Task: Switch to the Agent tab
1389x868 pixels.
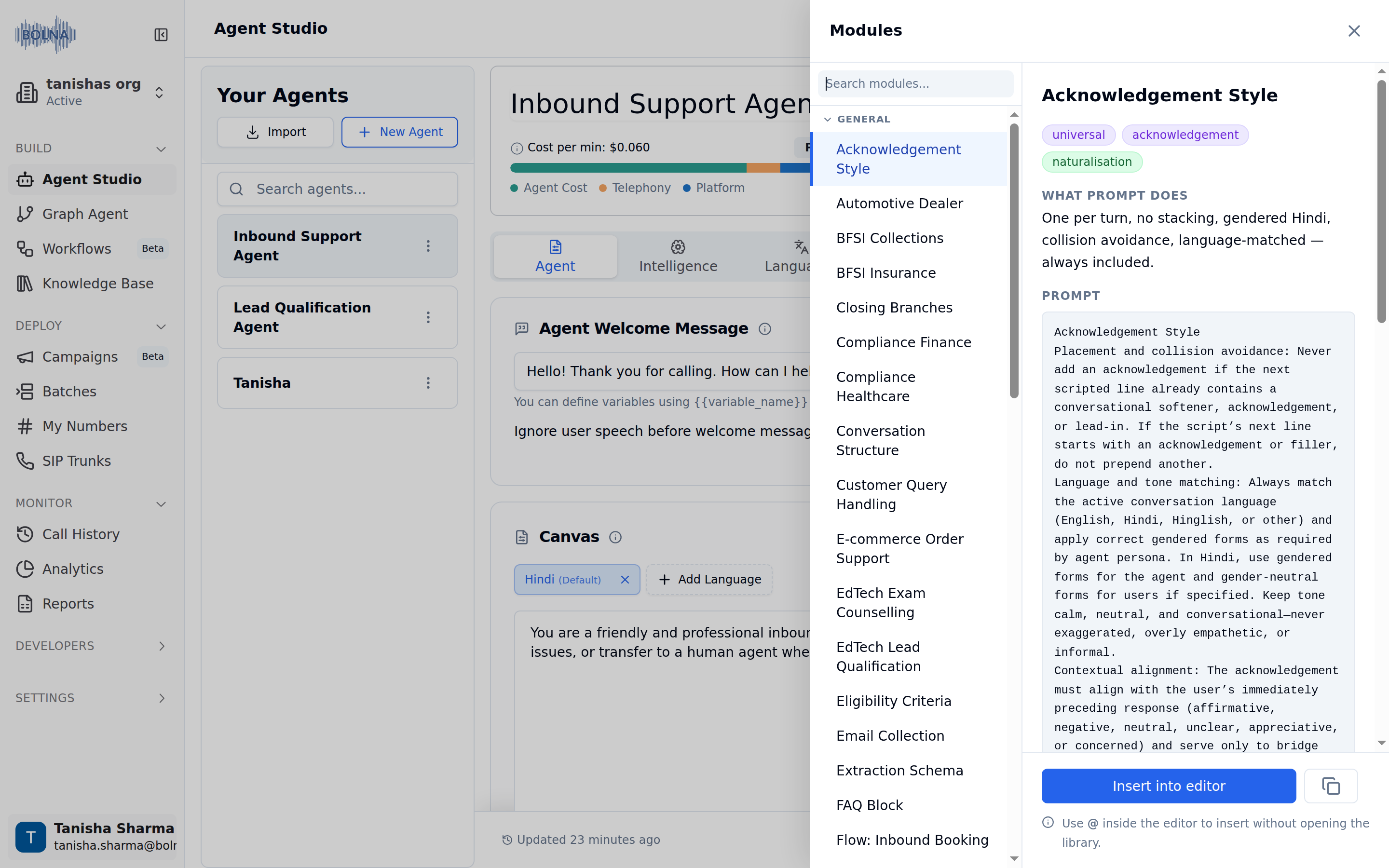Action: click(555, 257)
